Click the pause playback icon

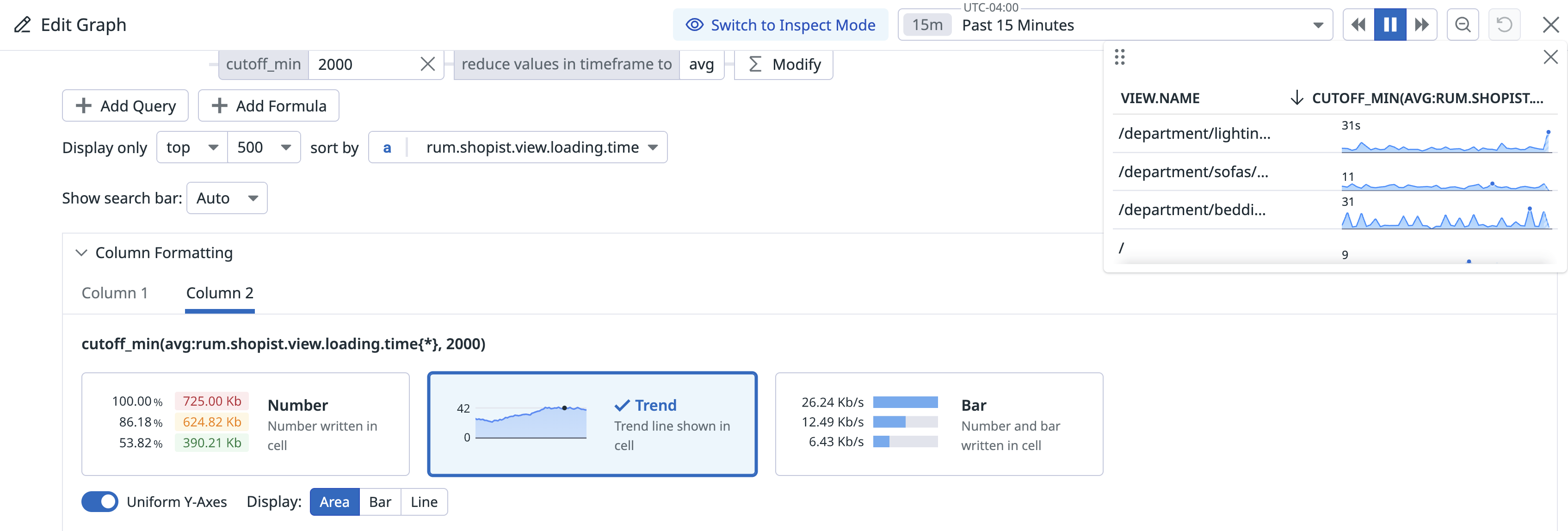pyautogui.click(x=1389, y=25)
